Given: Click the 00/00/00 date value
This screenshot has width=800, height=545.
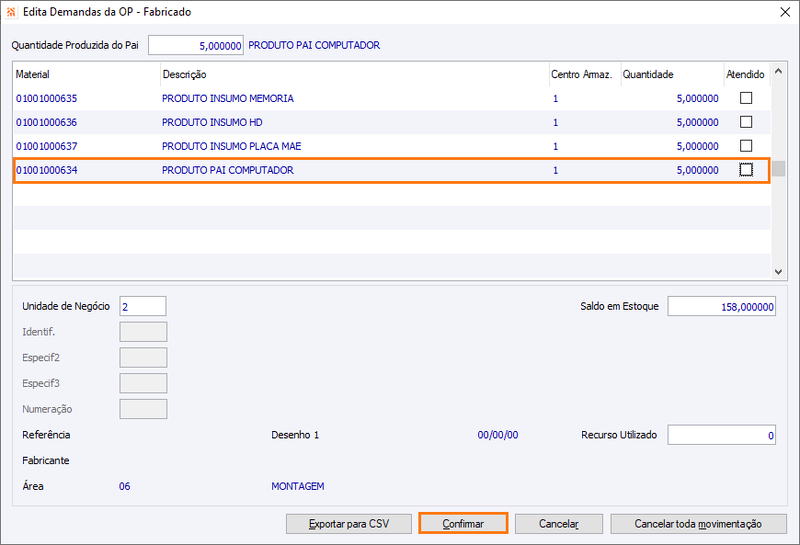Looking at the screenshot, I should click(498, 435).
